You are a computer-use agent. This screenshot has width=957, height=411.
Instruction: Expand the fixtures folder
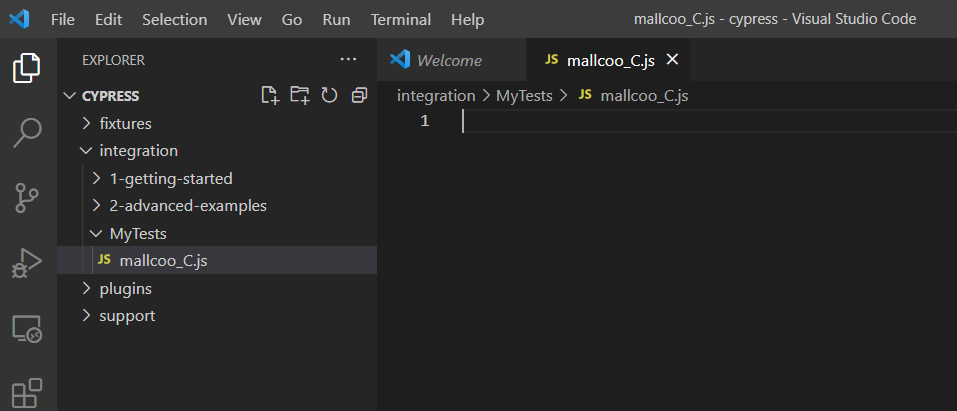(125, 123)
